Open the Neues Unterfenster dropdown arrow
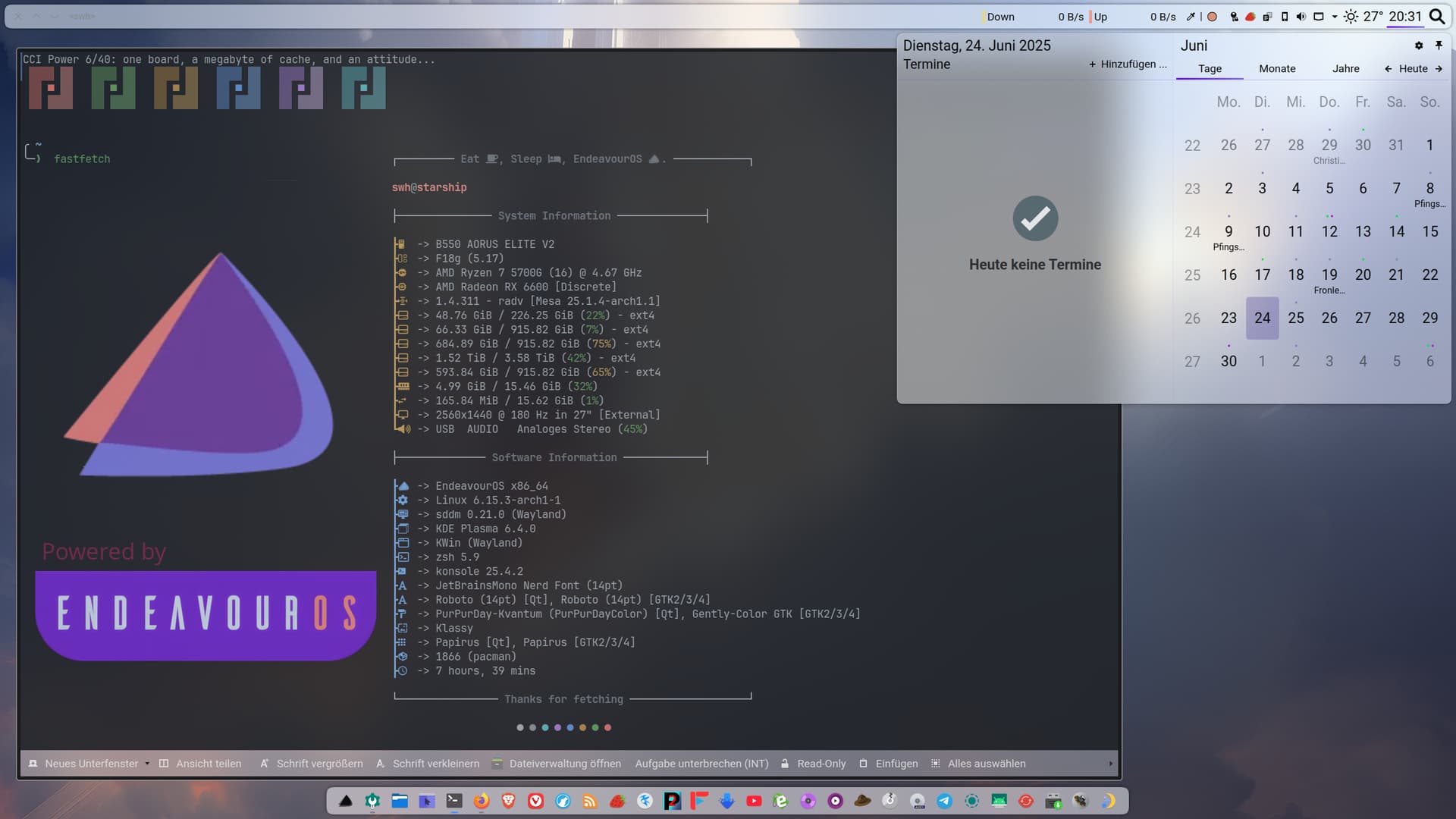Screen dimensions: 1456x819 pos(147,764)
